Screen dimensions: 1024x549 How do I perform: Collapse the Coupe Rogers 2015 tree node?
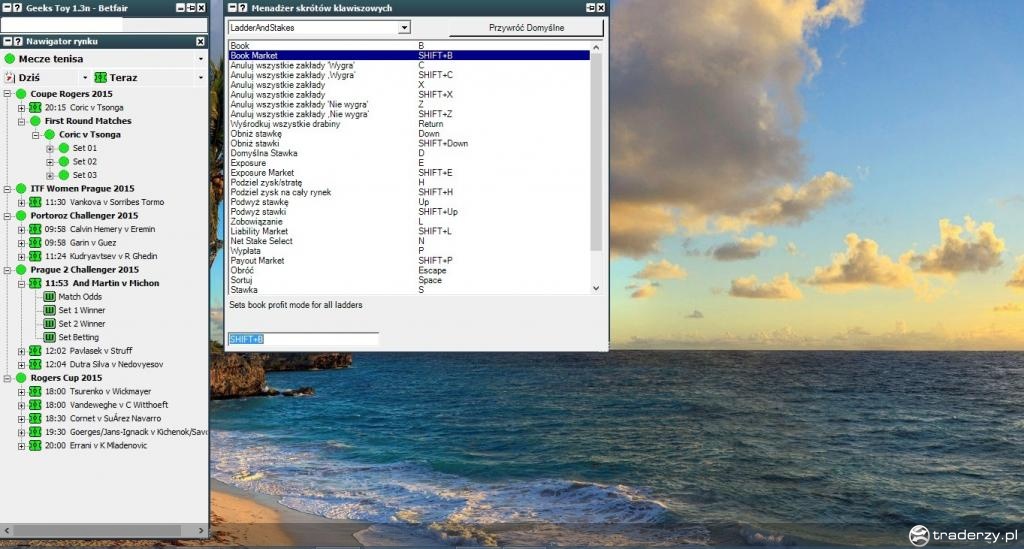tap(8, 94)
